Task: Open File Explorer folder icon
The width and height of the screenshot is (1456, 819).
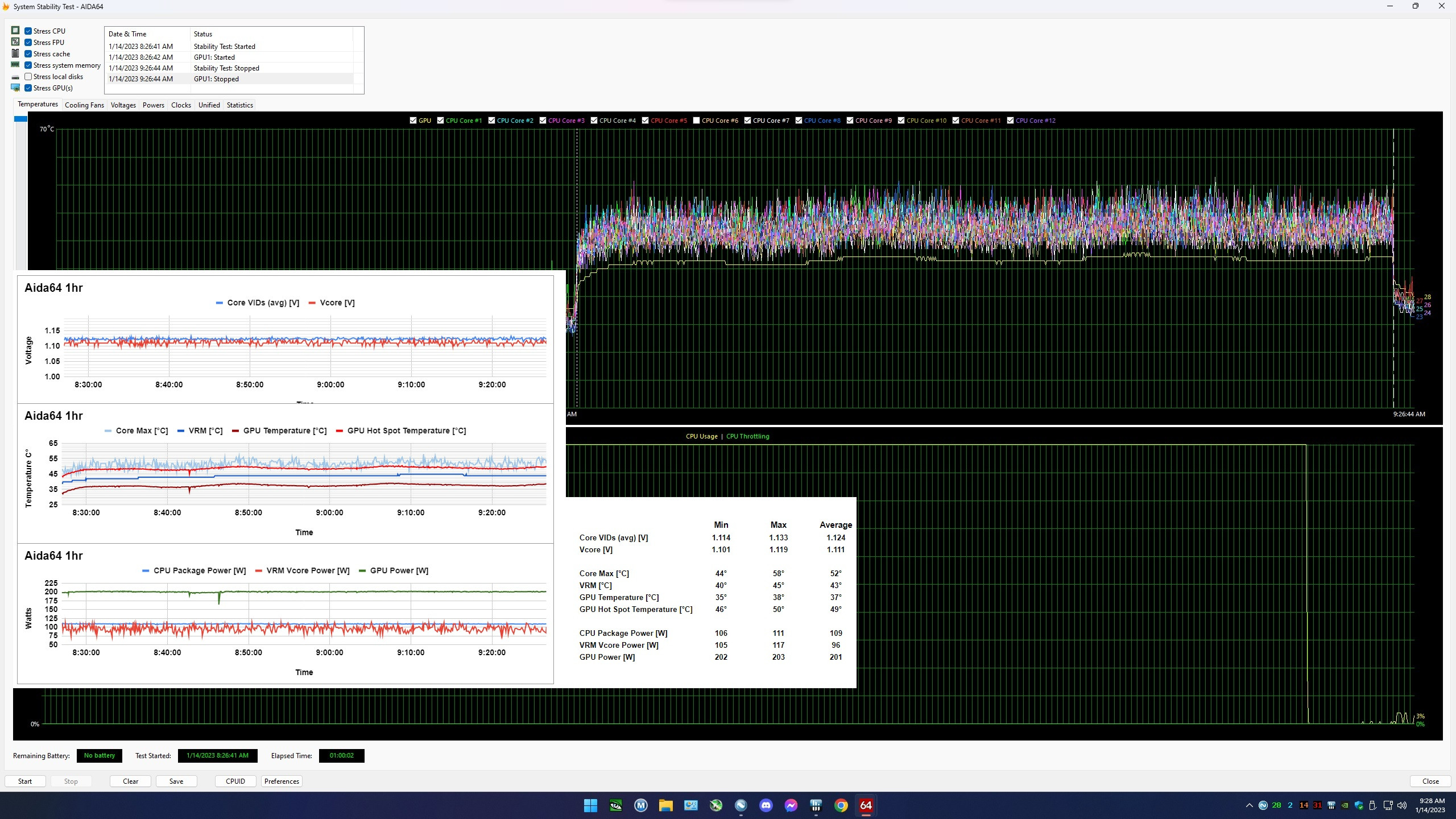Action: click(665, 805)
